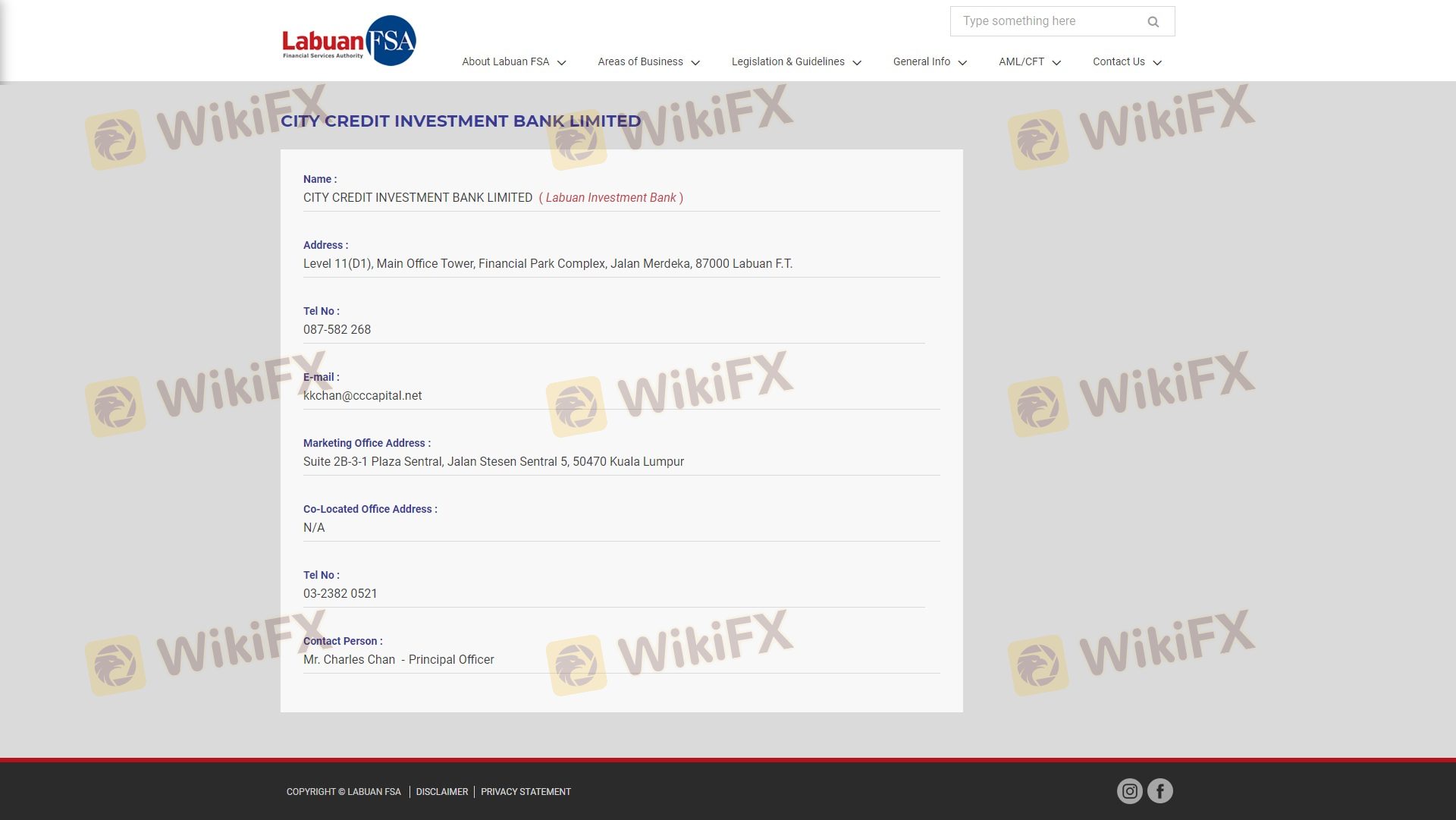Click the search magnifier icon
The height and width of the screenshot is (820, 1456).
[1153, 22]
